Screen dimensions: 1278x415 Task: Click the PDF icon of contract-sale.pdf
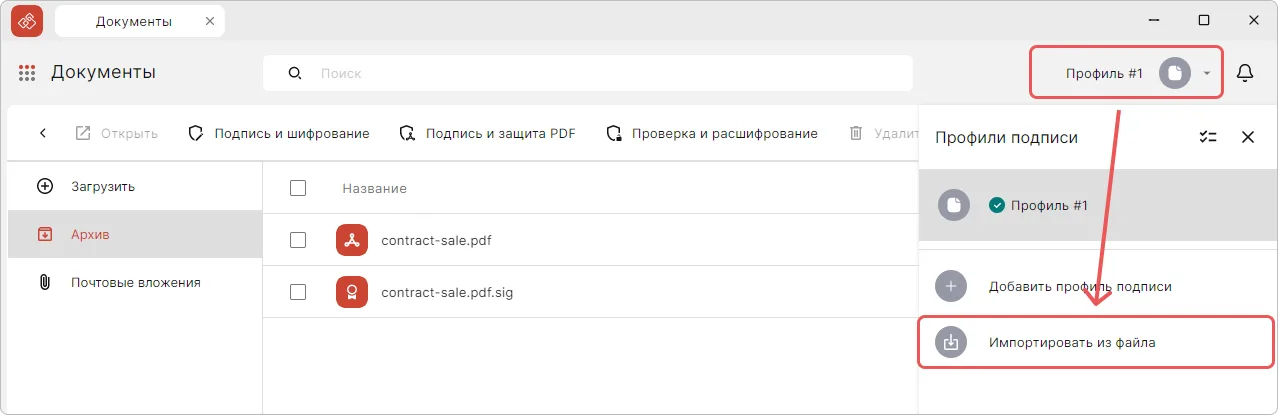(352, 240)
